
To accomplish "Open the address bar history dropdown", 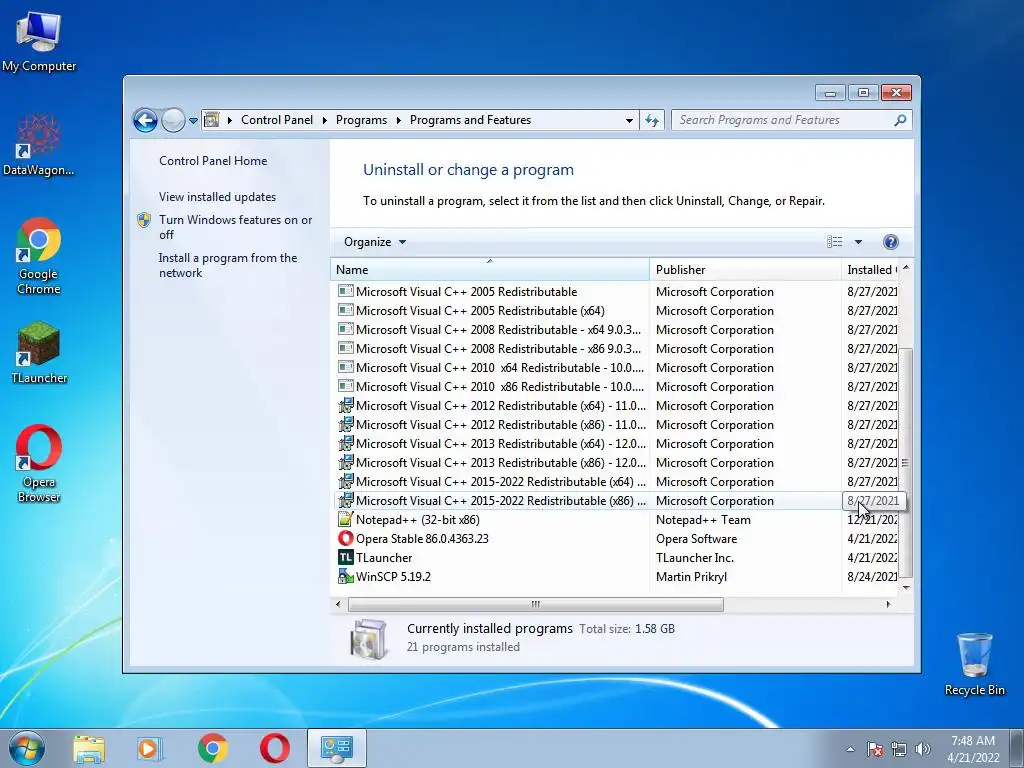I will pyautogui.click(x=629, y=121).
